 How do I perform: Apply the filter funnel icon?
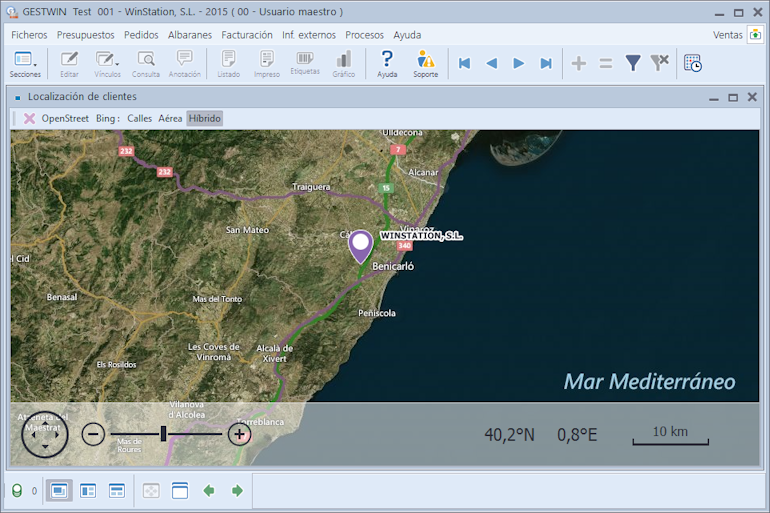click(x=633, y=63)
